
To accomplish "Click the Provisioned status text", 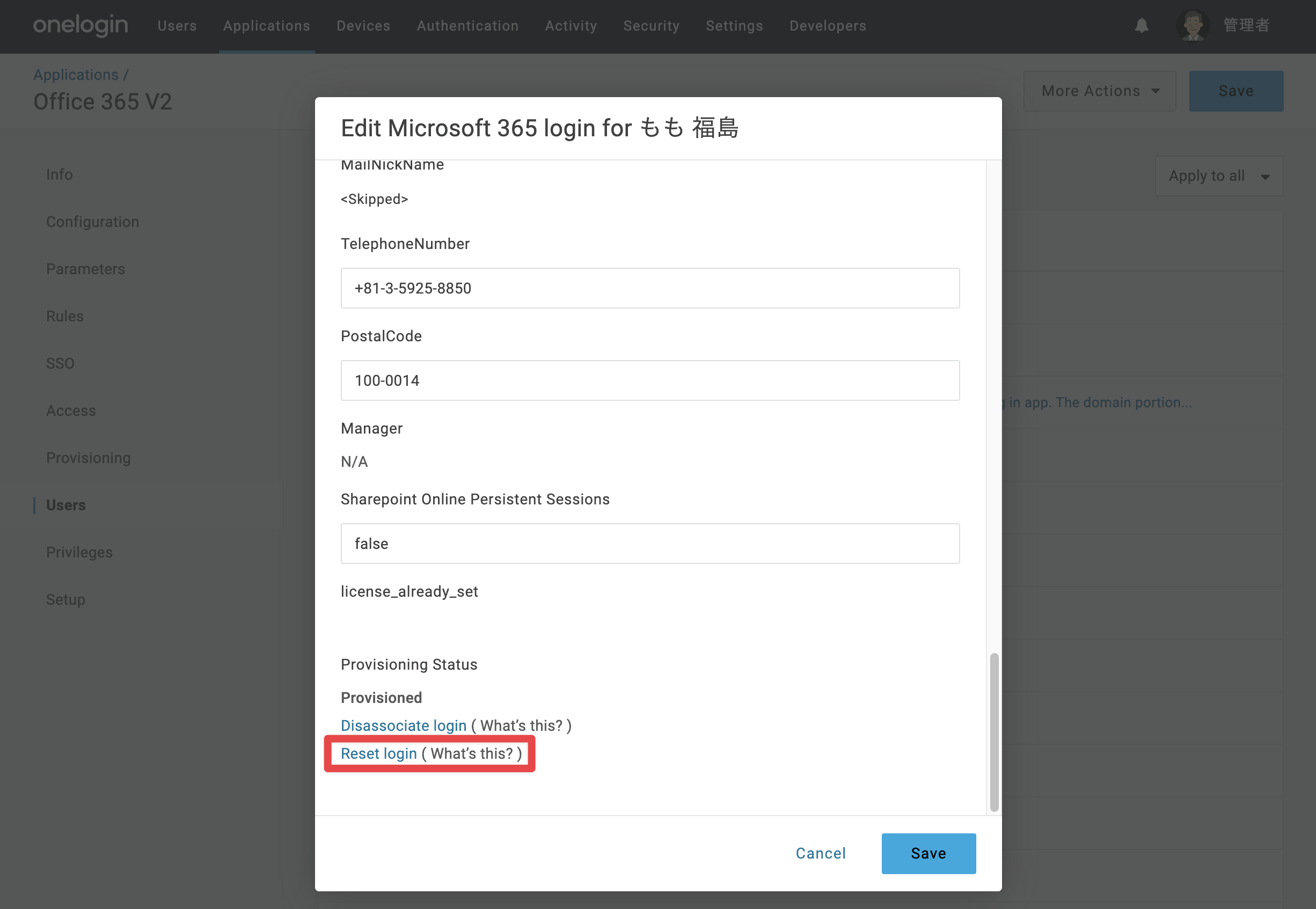I will (381, 698).
